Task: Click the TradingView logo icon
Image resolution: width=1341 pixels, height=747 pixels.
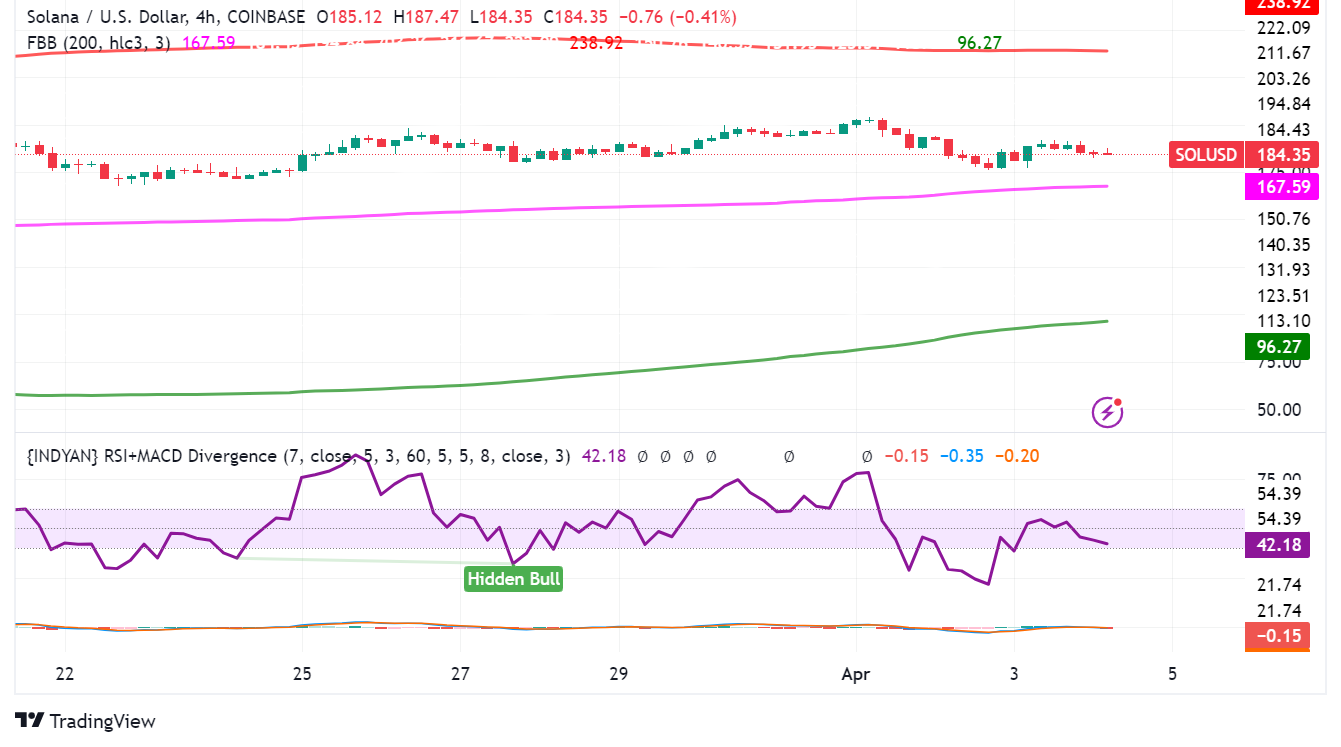Action: pos(30,721)
